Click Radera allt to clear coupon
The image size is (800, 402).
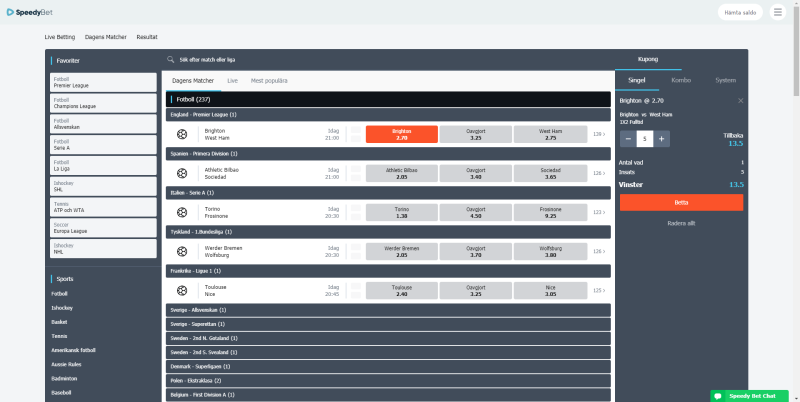click(681, 223)
